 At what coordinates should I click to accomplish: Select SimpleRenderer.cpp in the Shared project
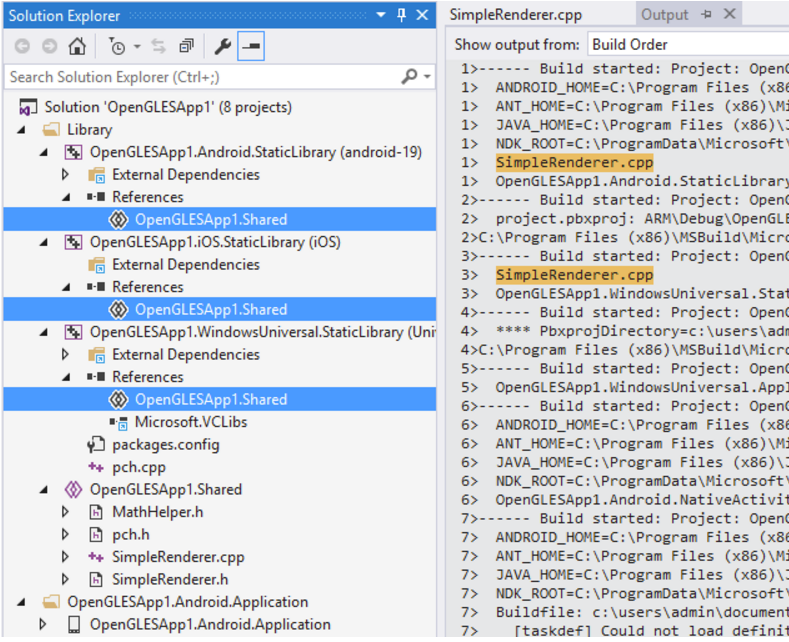(177, 557)
